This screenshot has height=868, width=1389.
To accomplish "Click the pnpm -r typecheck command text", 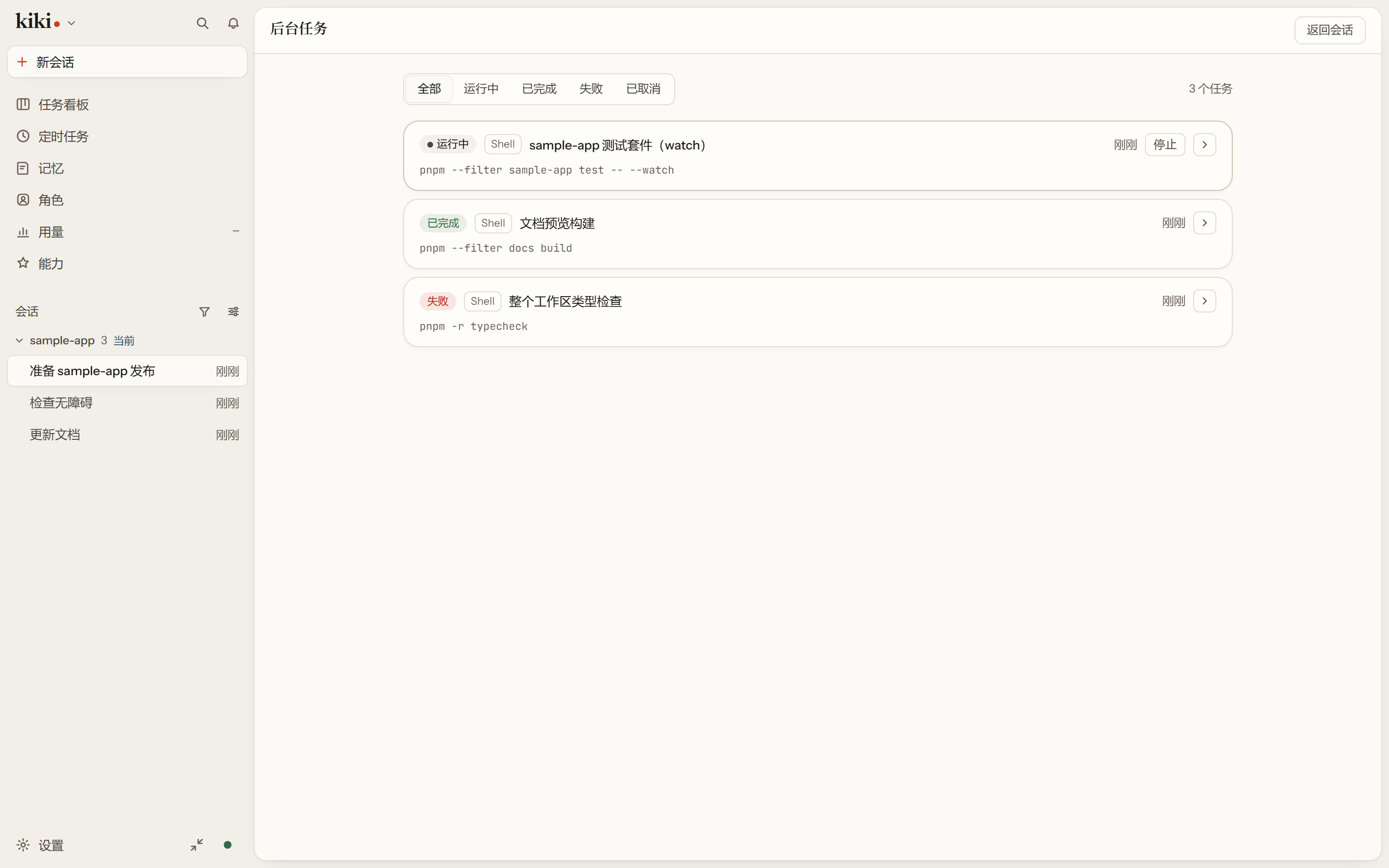I will point(474,326).
